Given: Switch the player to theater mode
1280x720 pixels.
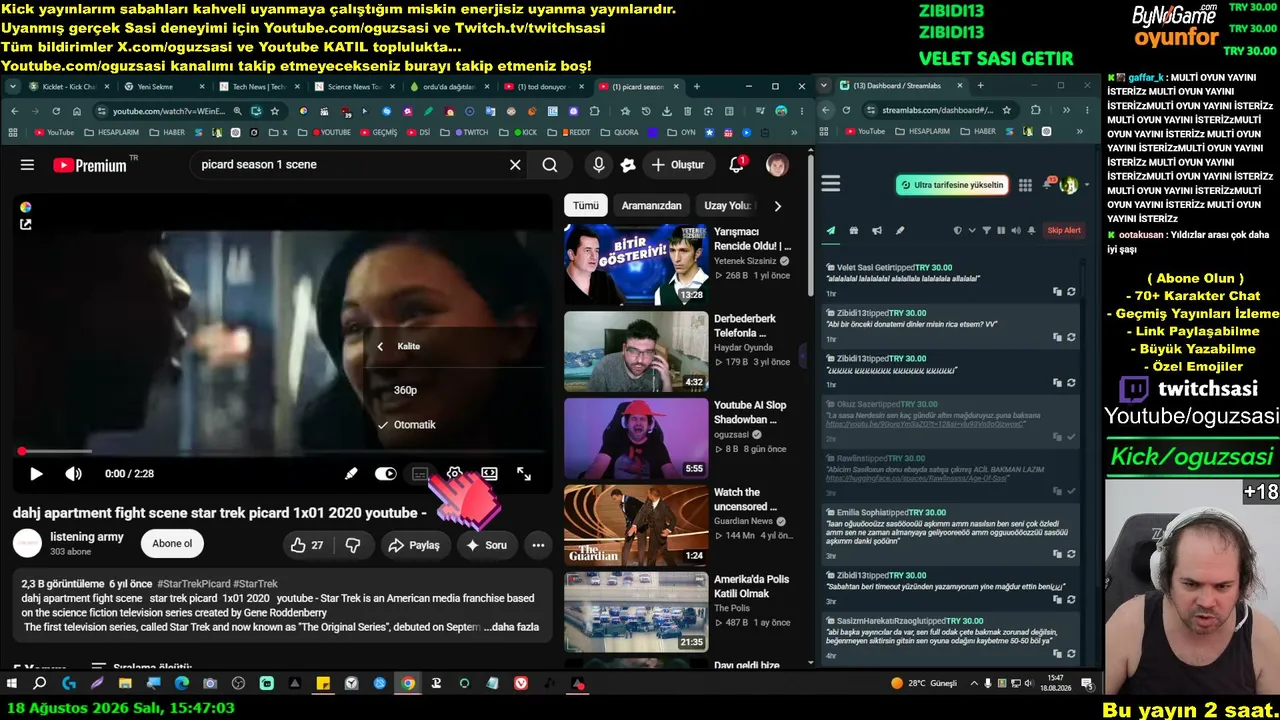Looking at the screenshot, I should (489, 474).
